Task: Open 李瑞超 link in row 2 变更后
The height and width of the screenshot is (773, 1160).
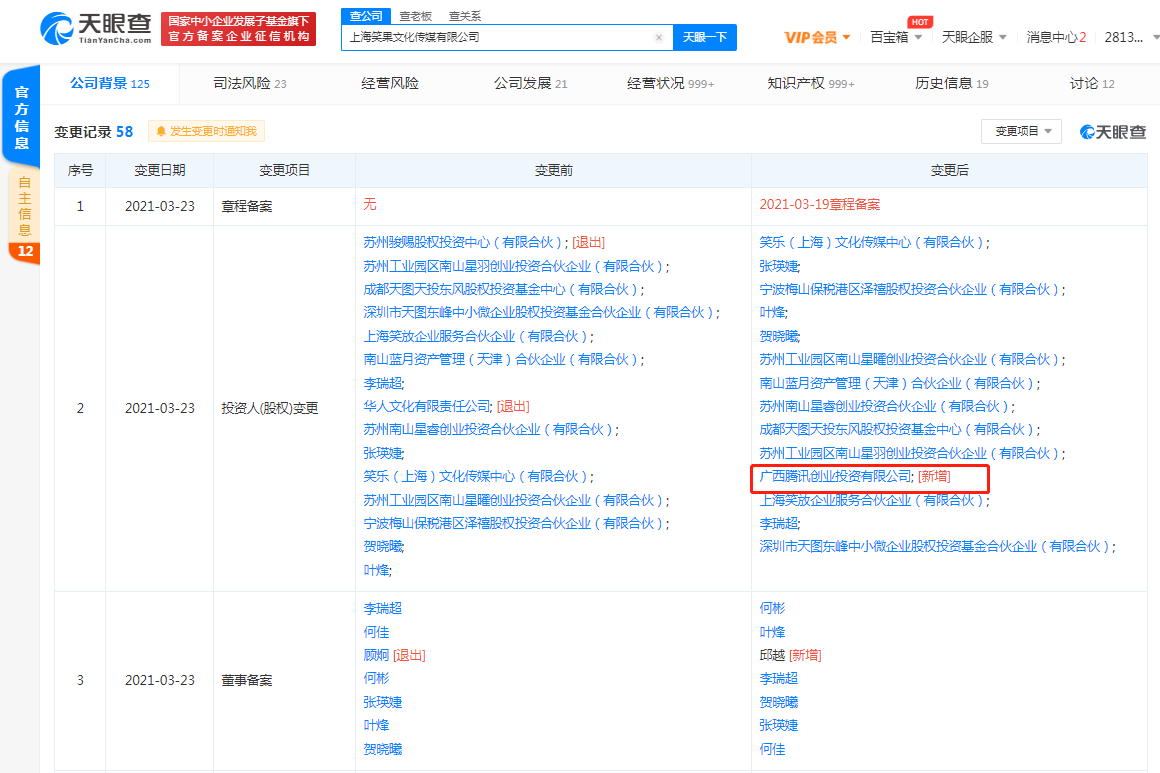Action: click(x=778, y=523)
